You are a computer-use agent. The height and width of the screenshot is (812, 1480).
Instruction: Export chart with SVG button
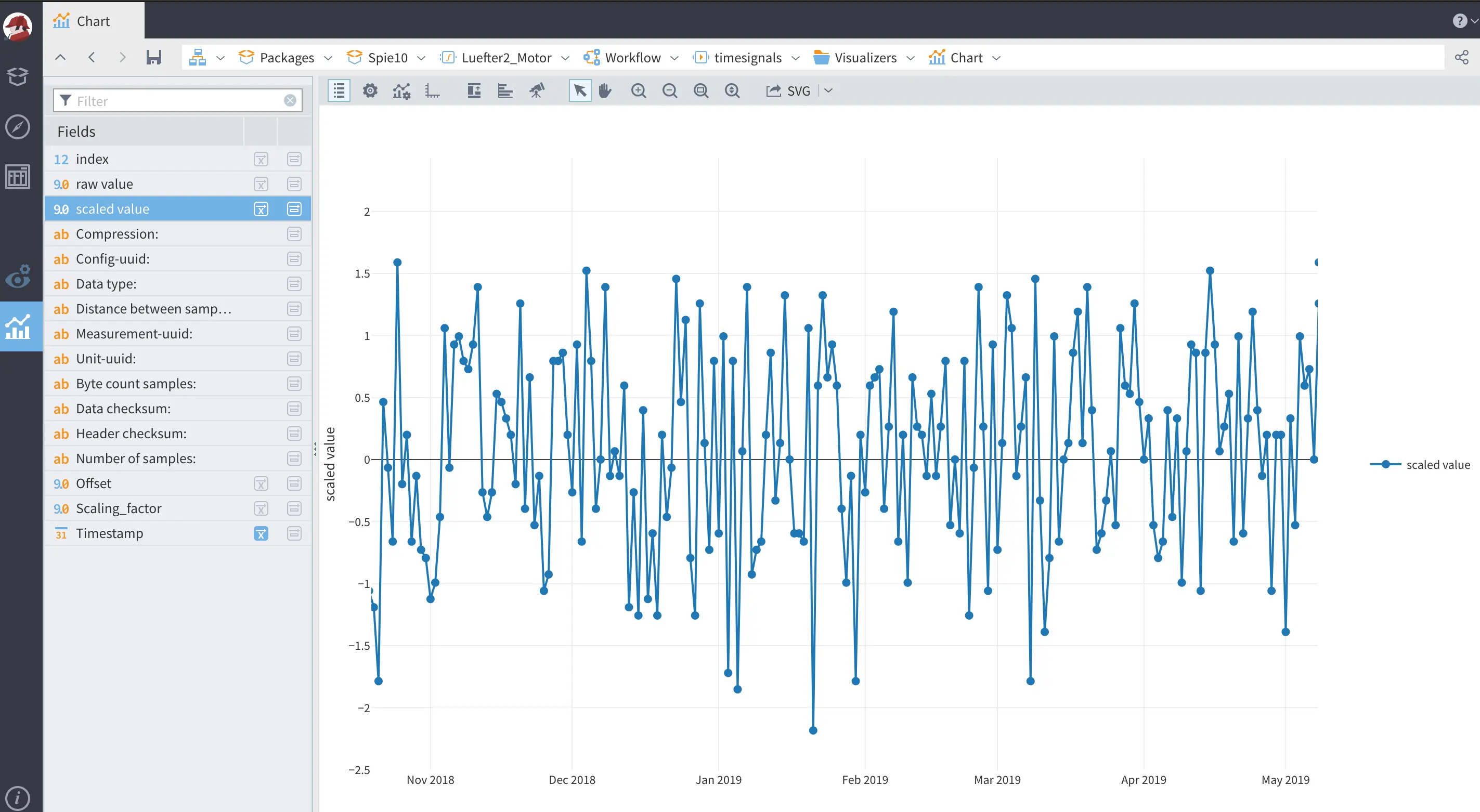coord(788,91)
